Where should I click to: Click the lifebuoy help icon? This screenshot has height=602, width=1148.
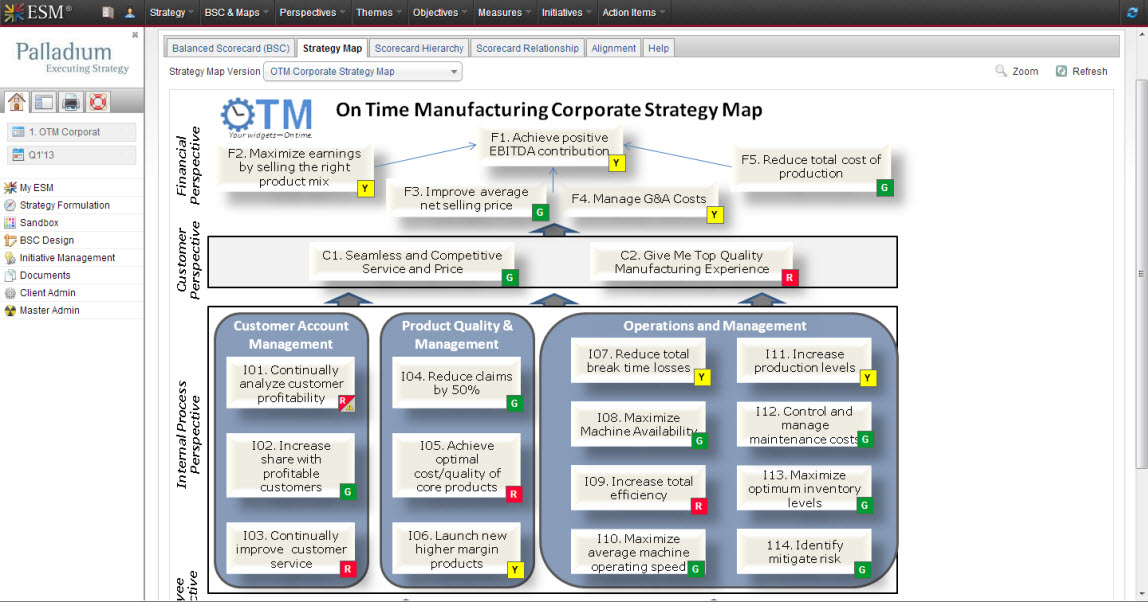click(x=98, y=102)
